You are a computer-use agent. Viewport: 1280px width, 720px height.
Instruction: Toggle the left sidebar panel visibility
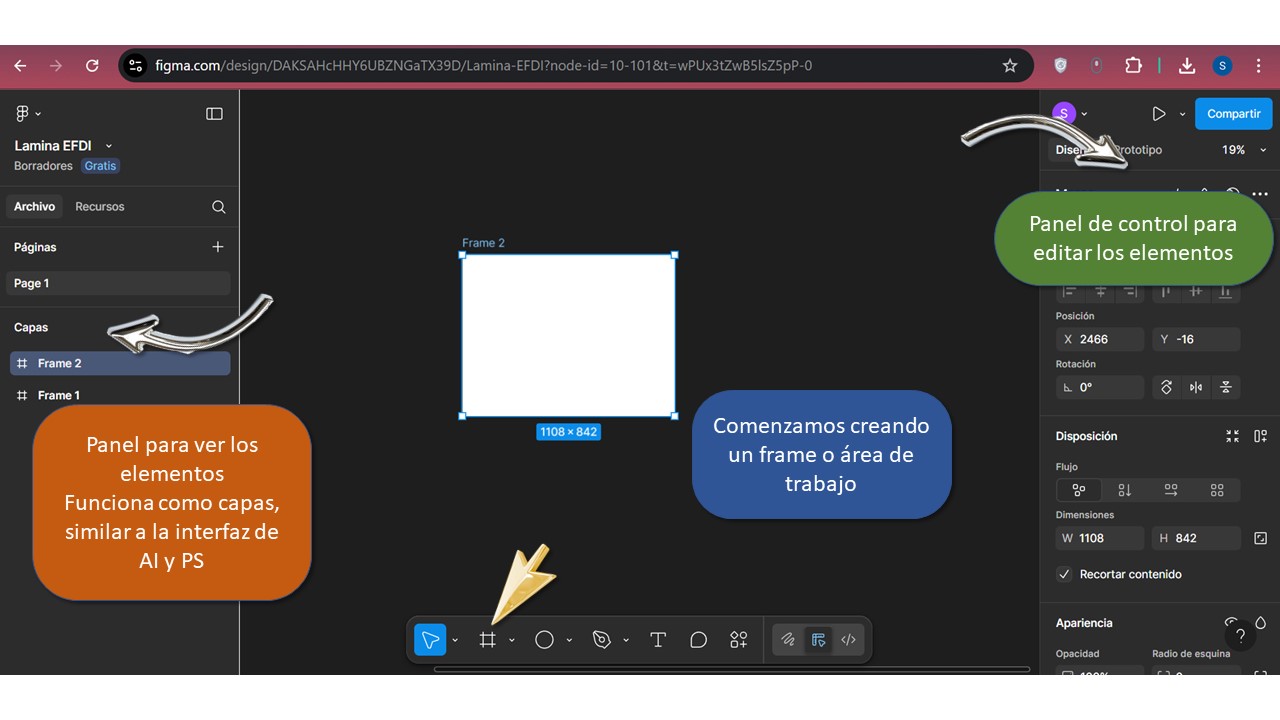coord(214,114)
